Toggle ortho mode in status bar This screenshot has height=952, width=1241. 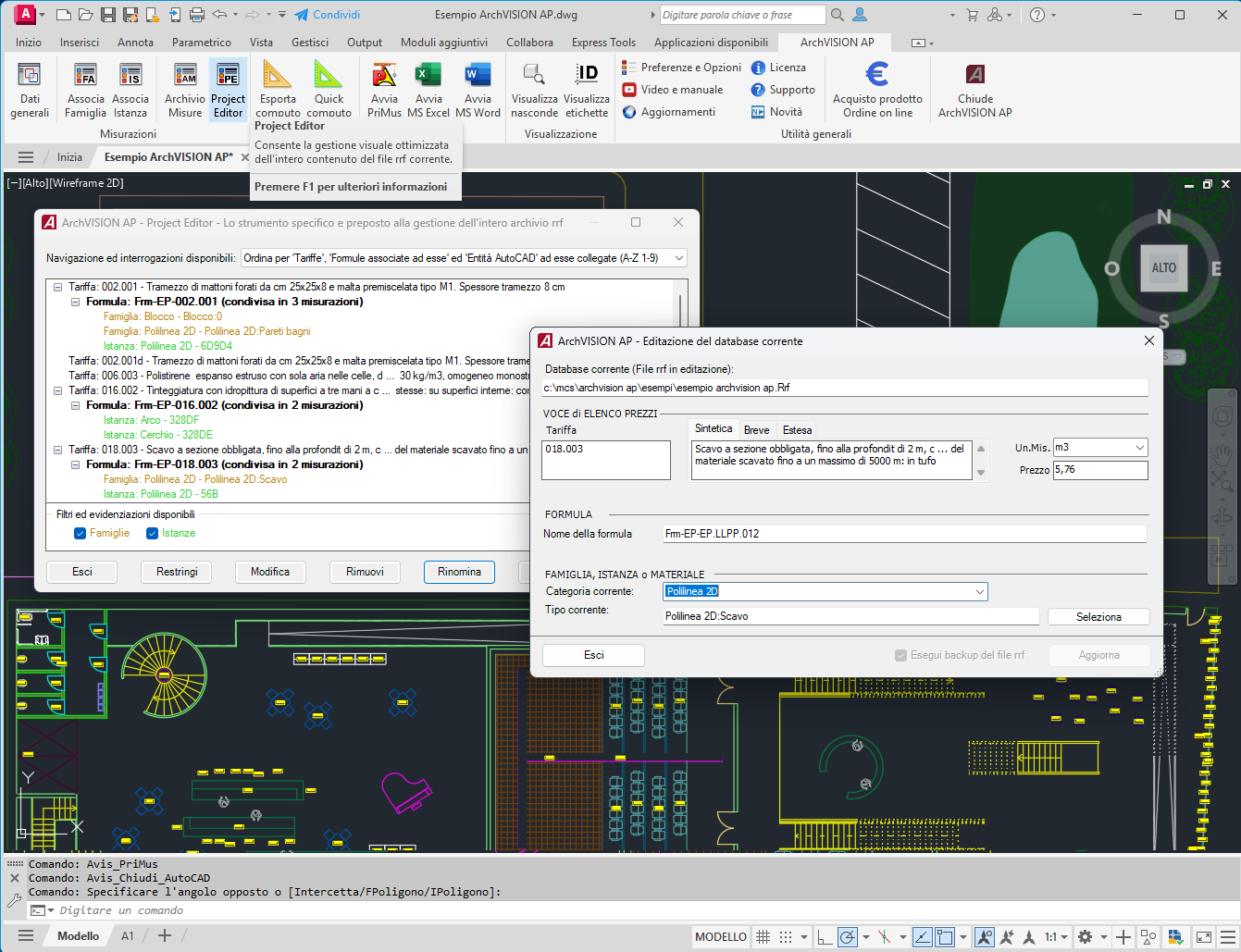click(825, 936)
